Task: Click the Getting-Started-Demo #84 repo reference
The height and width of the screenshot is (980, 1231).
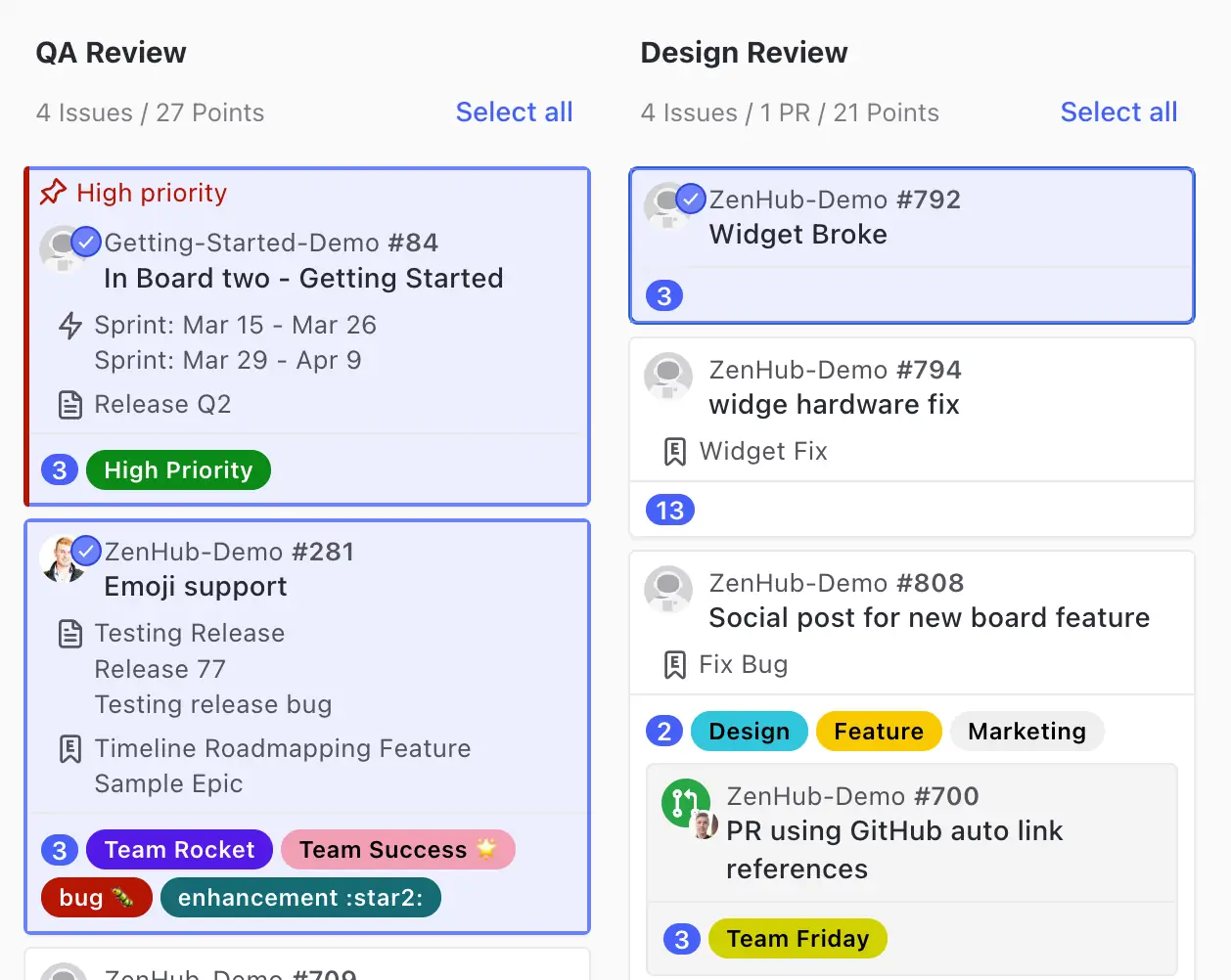Action: click(x=271, y=243)
